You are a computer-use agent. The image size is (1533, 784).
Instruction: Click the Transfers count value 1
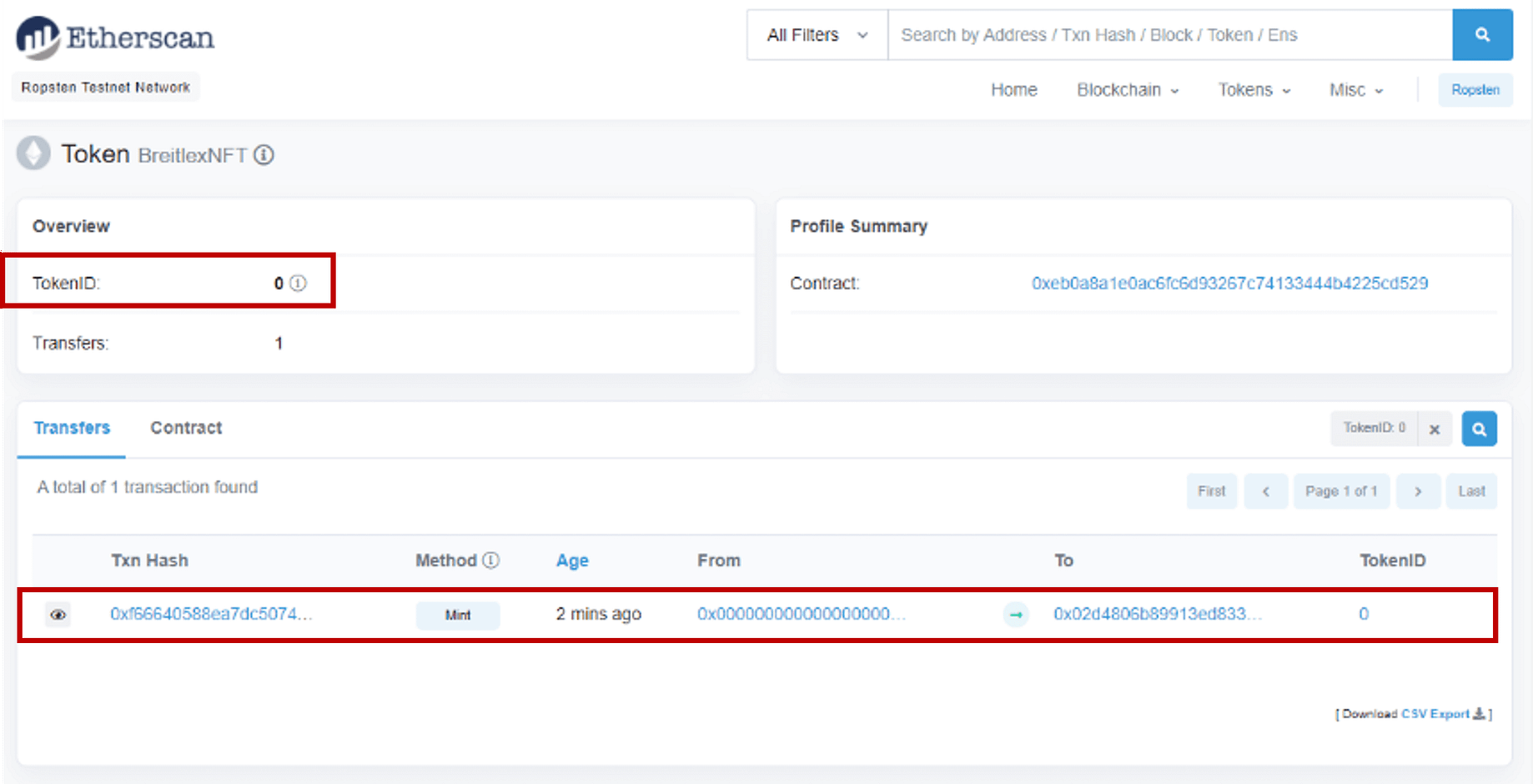tap(279, 344)
